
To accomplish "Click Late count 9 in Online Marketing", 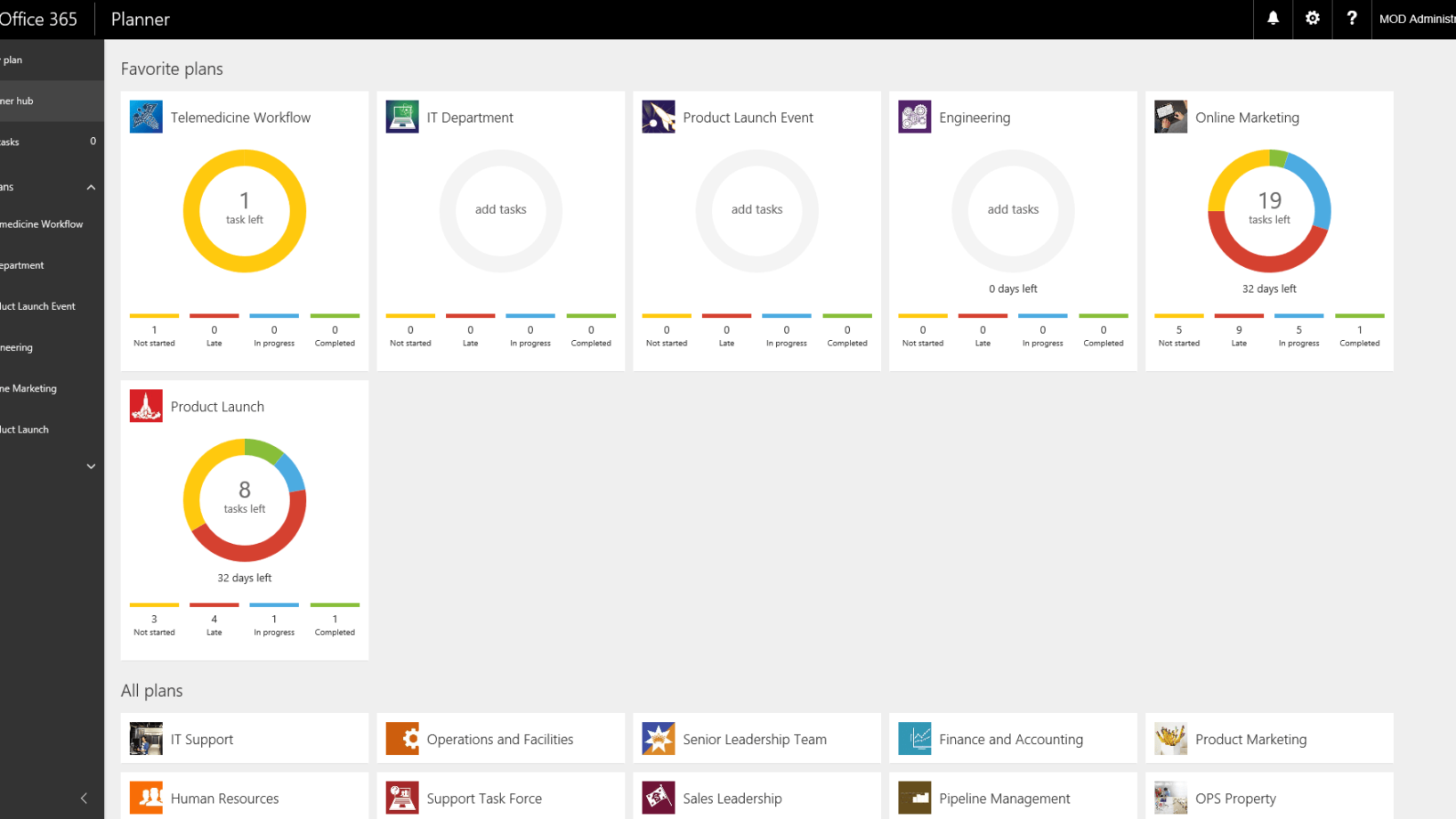I will (1239, 330).
